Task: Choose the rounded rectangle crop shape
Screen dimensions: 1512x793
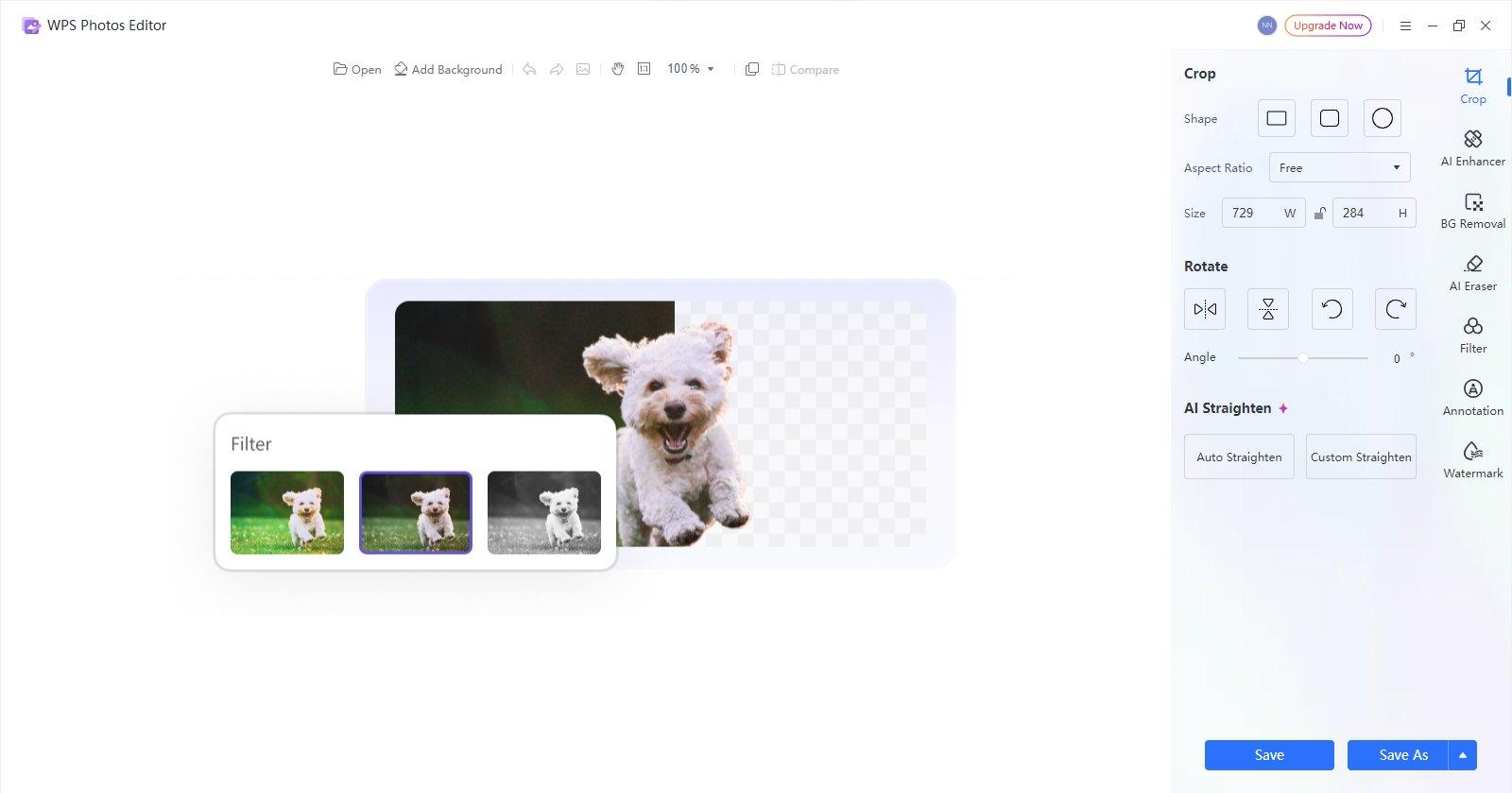Action: click(1330, 118)
